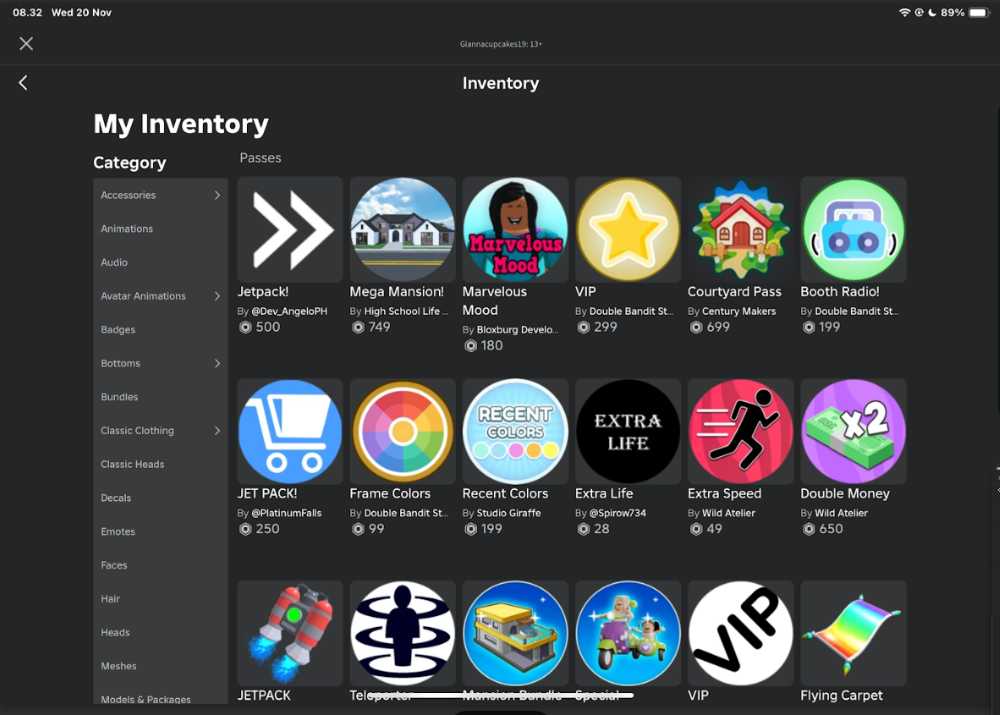Open Wild Atelier link under Double Money
Image resolution: width=1000 pixels, height=715 pixels.
pyautogui.click(x=842, y=513)
